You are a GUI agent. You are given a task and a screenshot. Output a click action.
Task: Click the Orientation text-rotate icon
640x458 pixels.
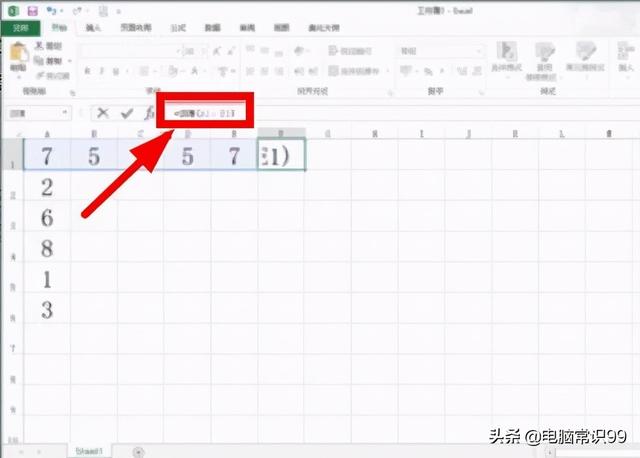(299, 51)
